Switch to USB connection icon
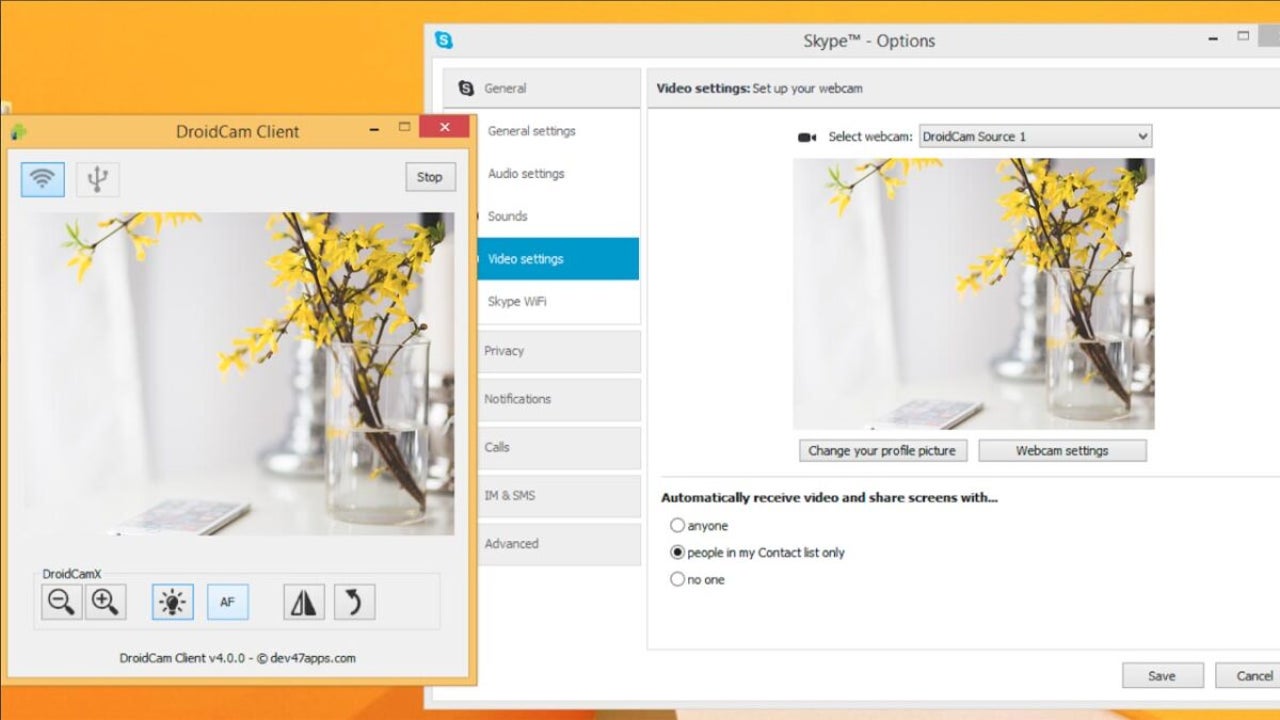Viewport: 1280px width, 720px height. (x=97, y=179)
